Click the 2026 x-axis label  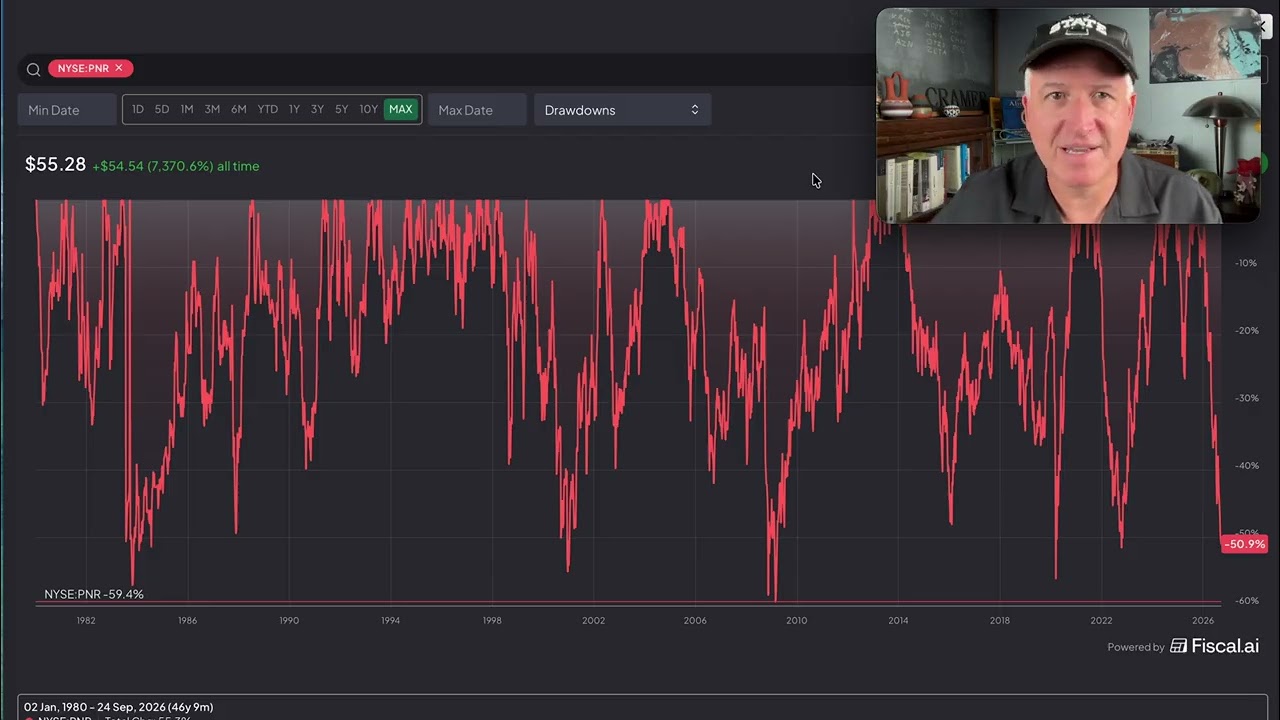click(1203, 620)
